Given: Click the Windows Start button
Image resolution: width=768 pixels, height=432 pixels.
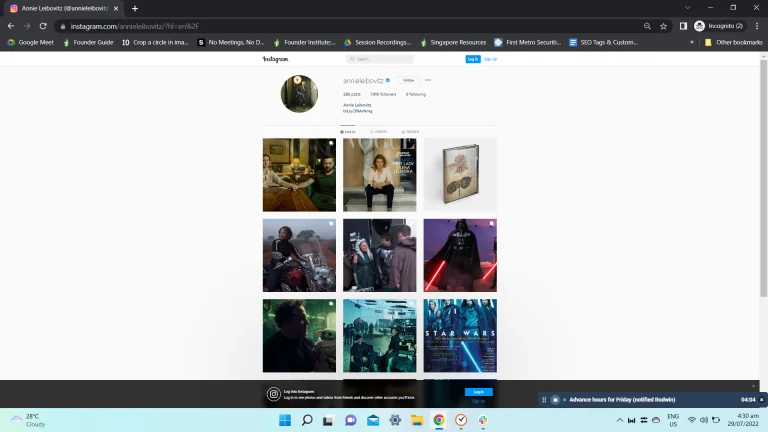Looking at the screenshot, I should click(x=285, y=420).
